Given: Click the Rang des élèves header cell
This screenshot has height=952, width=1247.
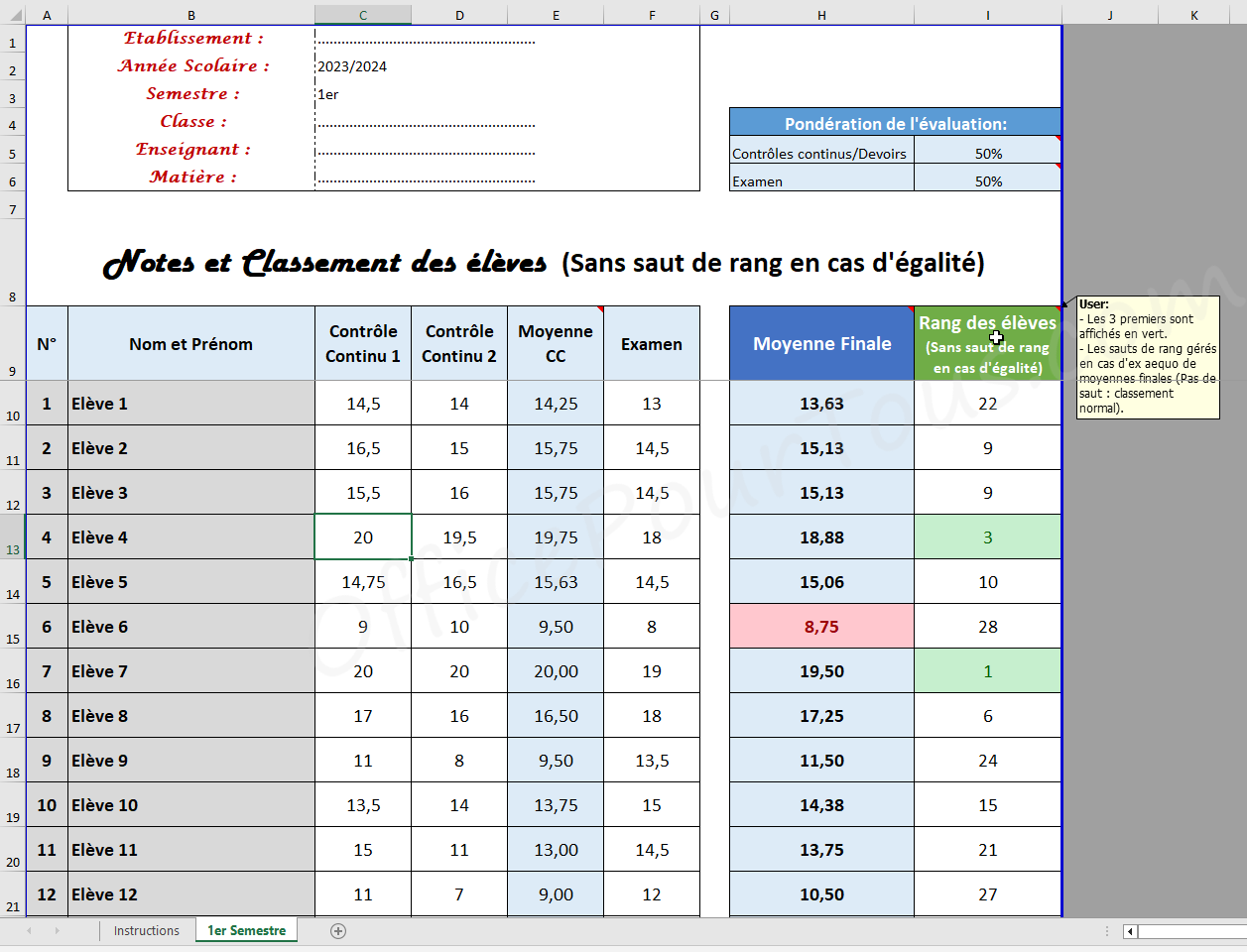Looking at the screenshot, I should pos(987,344).
